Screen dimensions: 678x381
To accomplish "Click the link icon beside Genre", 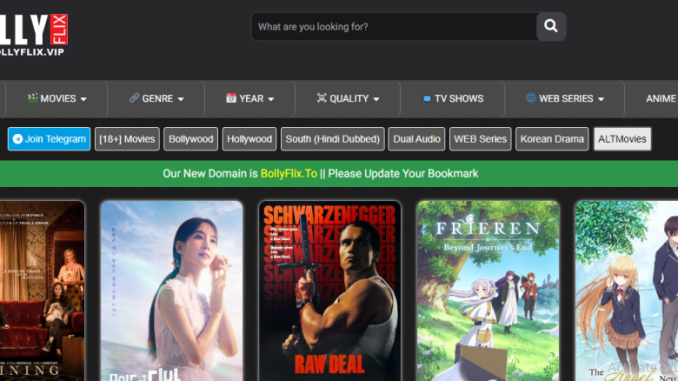I will coord(134,98).
